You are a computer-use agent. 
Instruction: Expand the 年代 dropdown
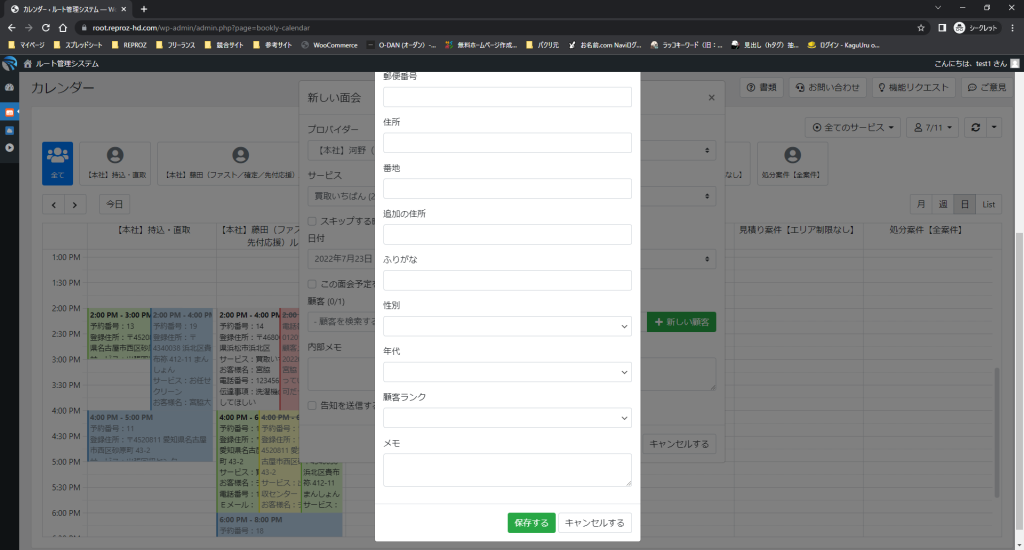point(507,372)
